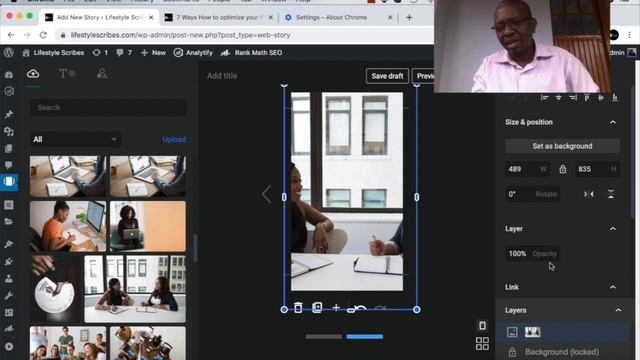
Task: Close the Settings – About Chrome tab
Action: (390, 17)
